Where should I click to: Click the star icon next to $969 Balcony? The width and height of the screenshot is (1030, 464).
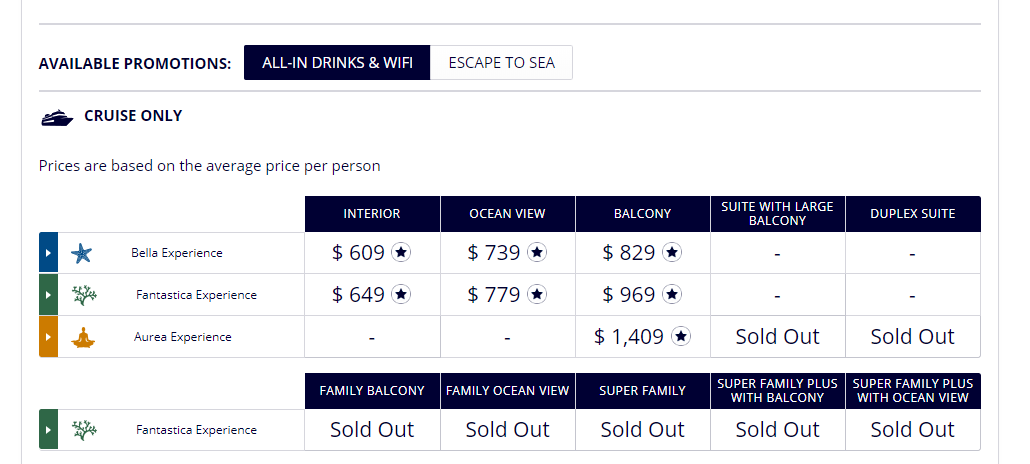(x=672, y=295)
